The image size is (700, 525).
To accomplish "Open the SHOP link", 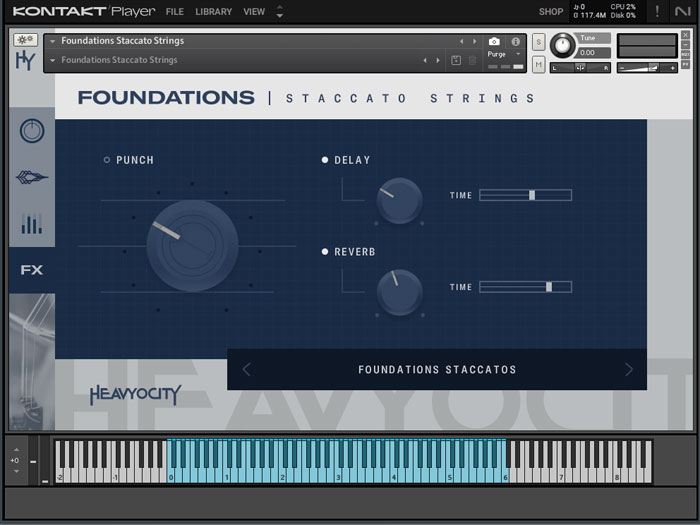I will [551, 12].
